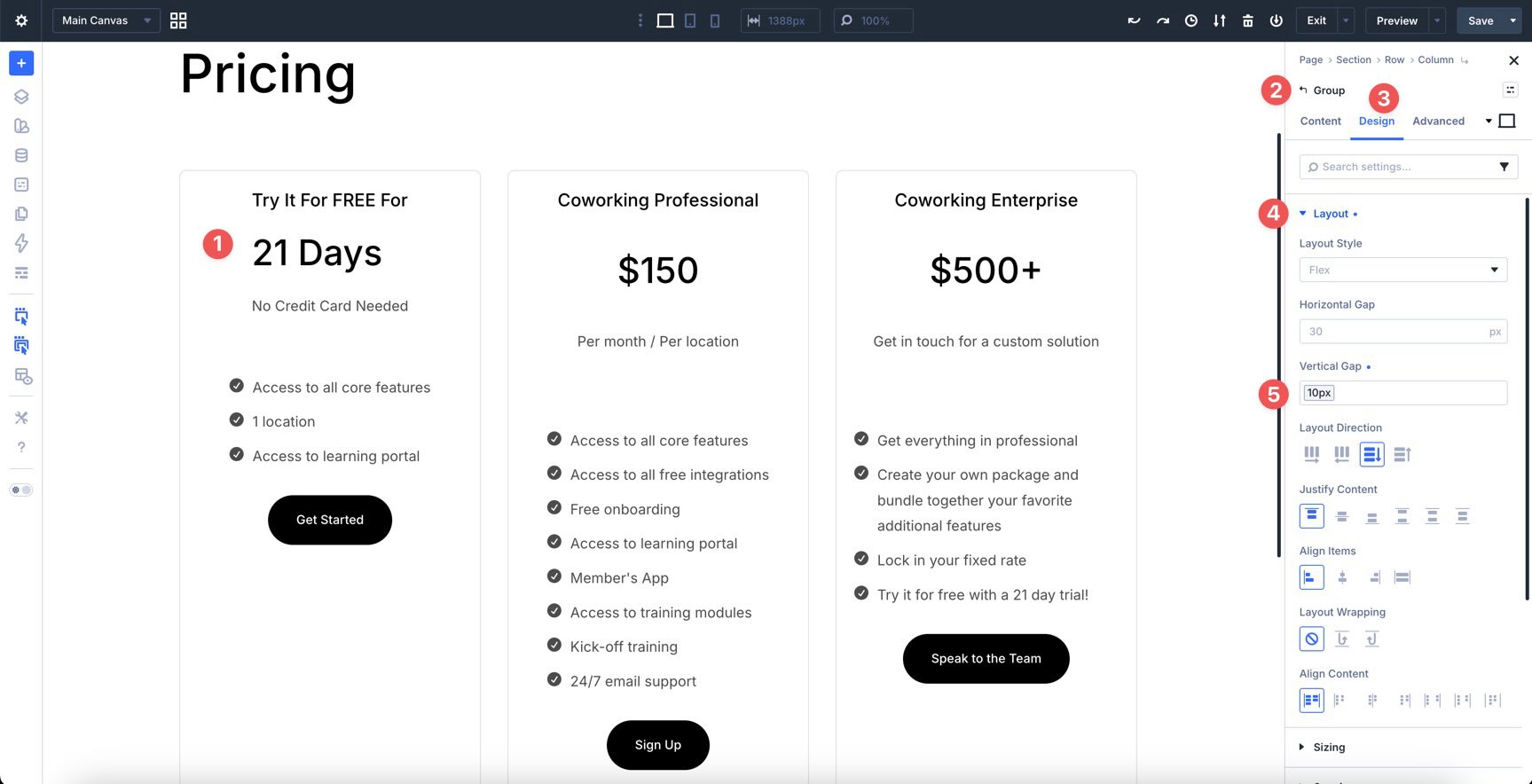Switch to the Content tab
This screenshot has width=1532, height=784.
click(1320, 121)
